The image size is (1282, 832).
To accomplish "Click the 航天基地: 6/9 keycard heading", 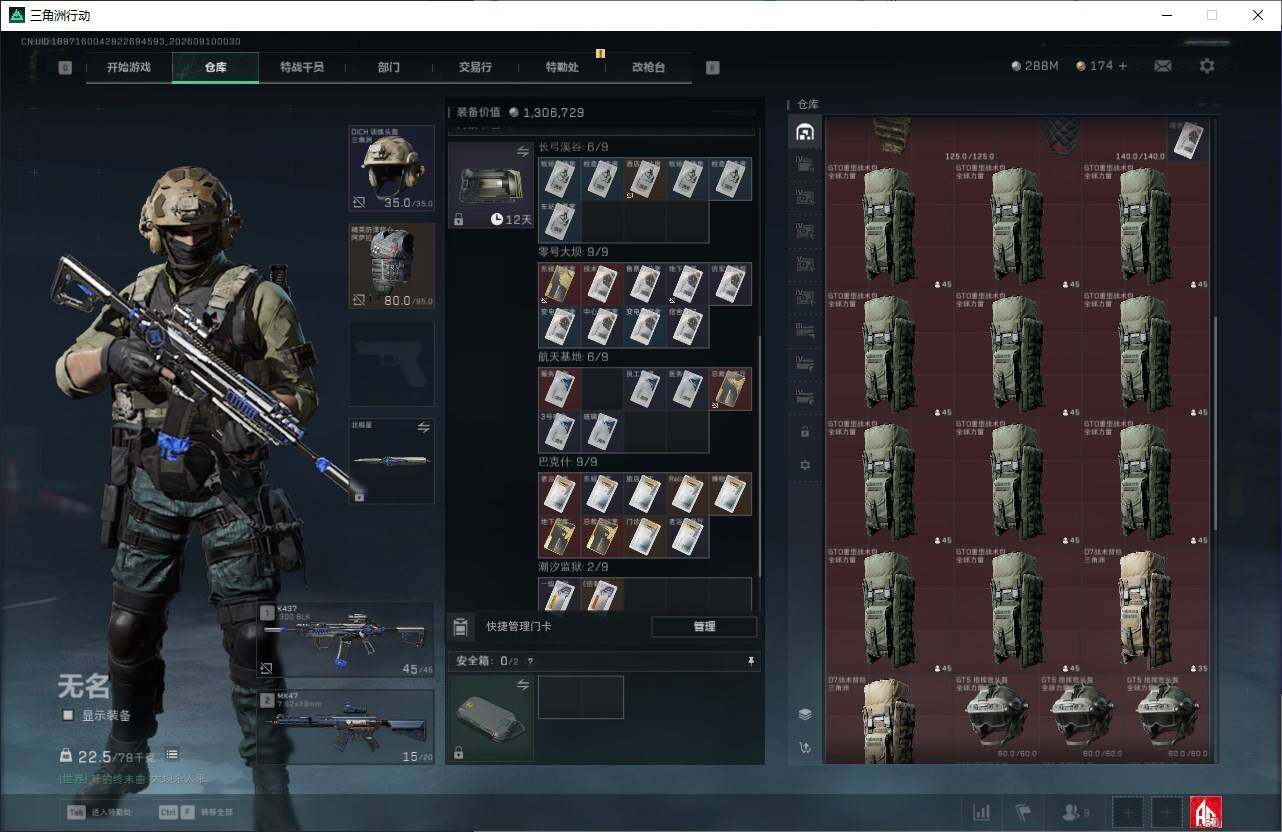I will (x=573, y=357).
